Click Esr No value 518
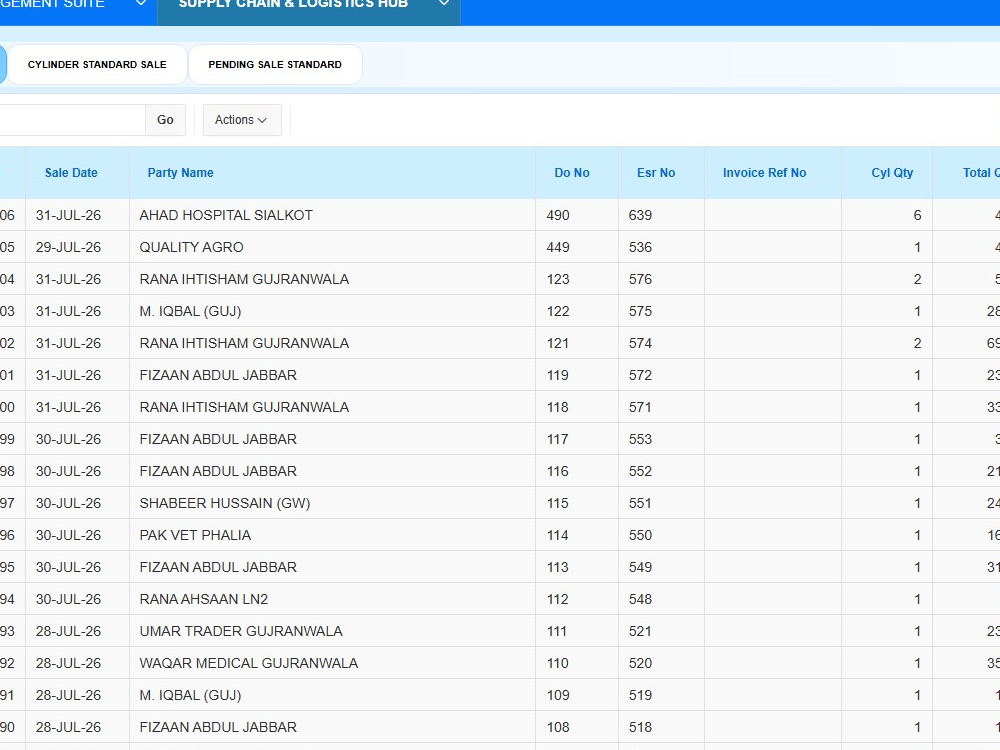The height and width of the screenshot is (750, 1000). point(640,727)
